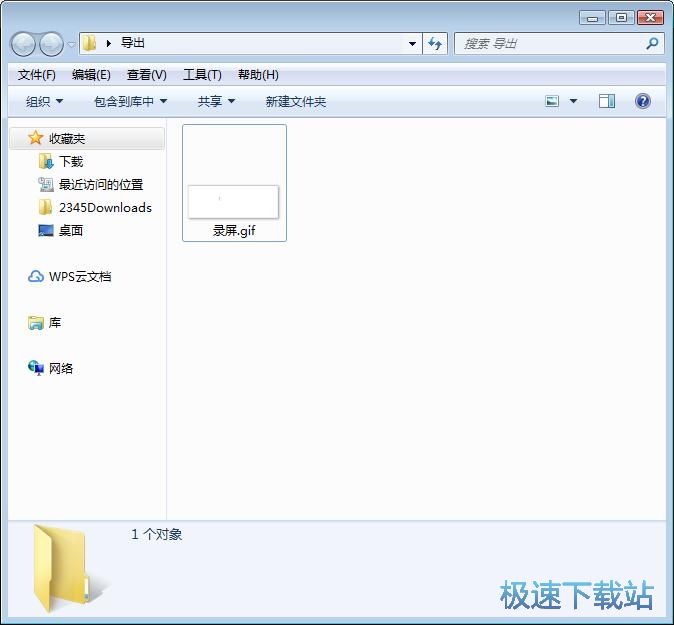Click the WPS云文档 cloud icon
674x625 pixels.
click(x=36, y=276)
